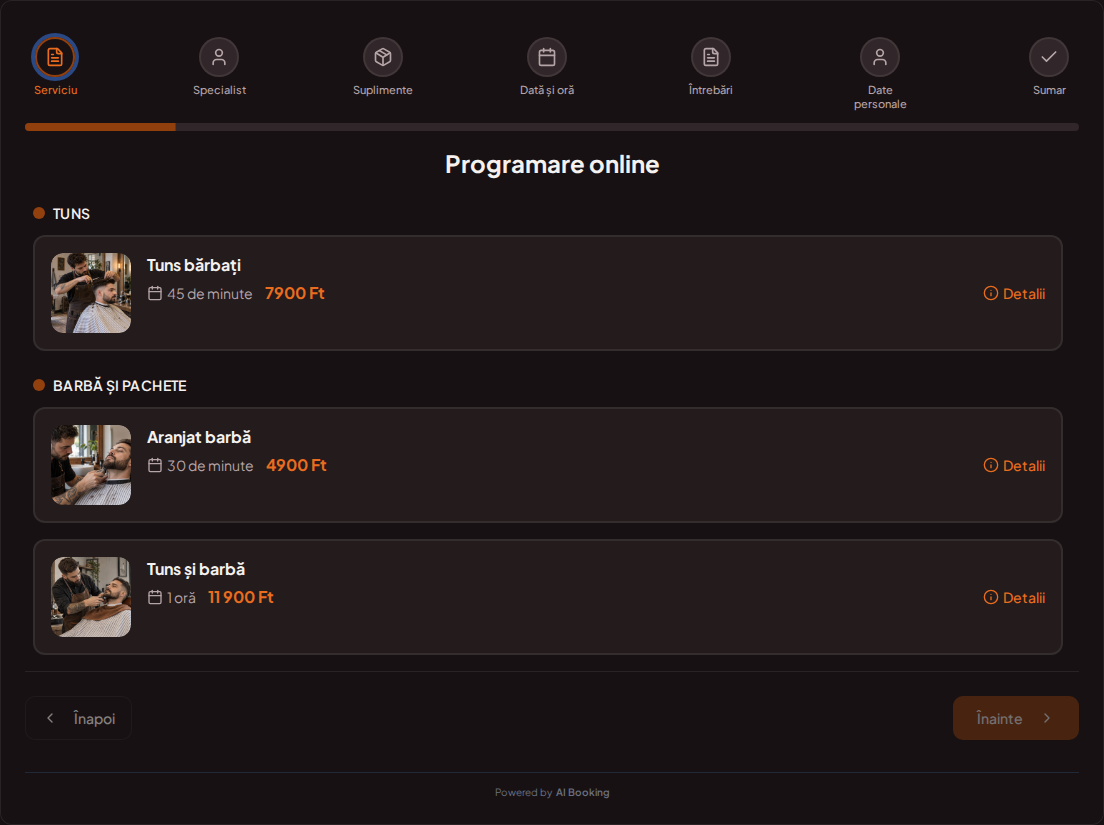Select the Aranjat barbă thumbnail image
Screen dimensions: 1104x825
point(91,465)
